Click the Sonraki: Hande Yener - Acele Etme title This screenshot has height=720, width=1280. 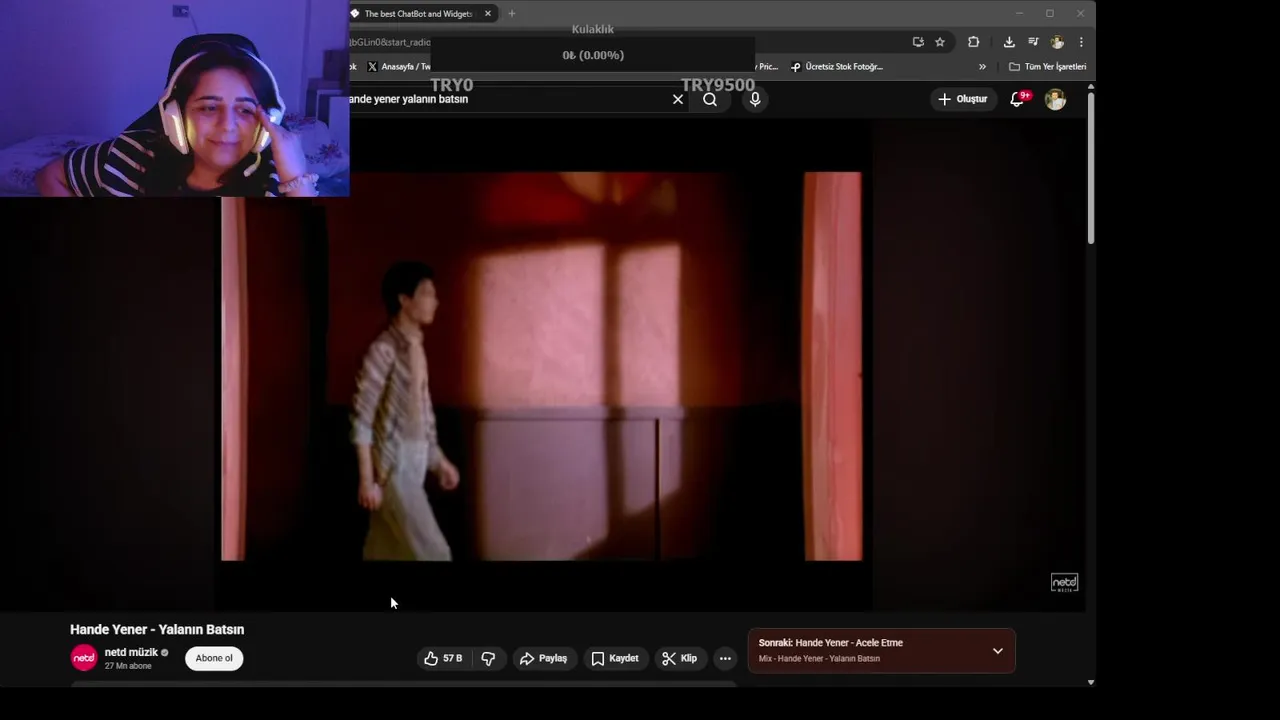click(831, 643)
